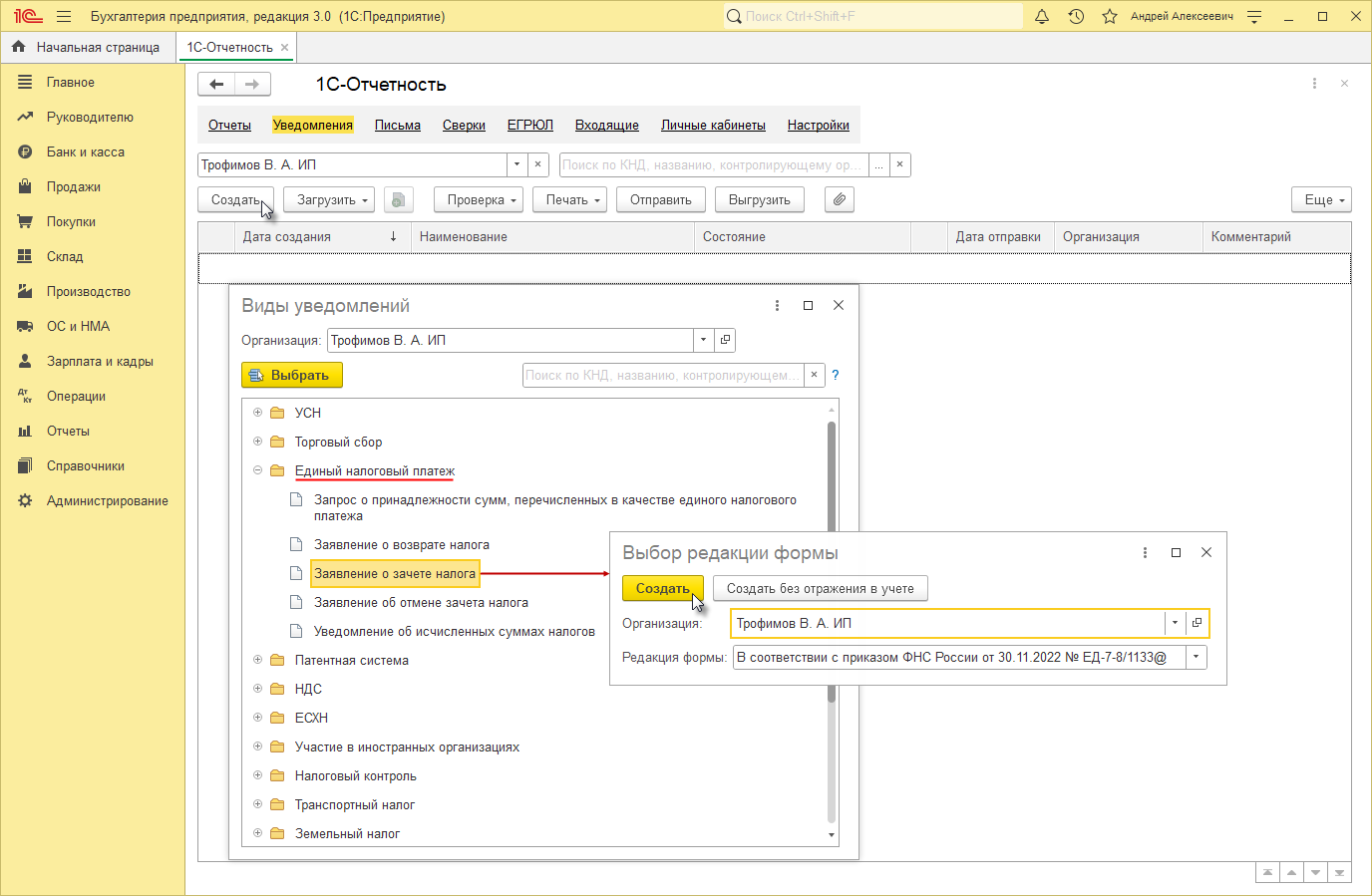This screenshot has width=1372, height=896.
Task: Open the Администрирование section
Action: click(107, 501)
